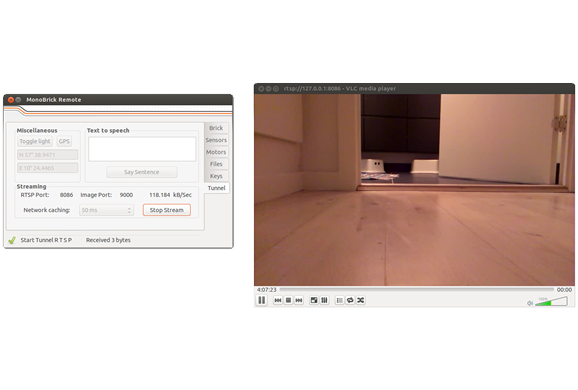The width and height of the screenshot is (578, 390).
Task: Toggle loop mode in VLC
Action: [350, 300]
